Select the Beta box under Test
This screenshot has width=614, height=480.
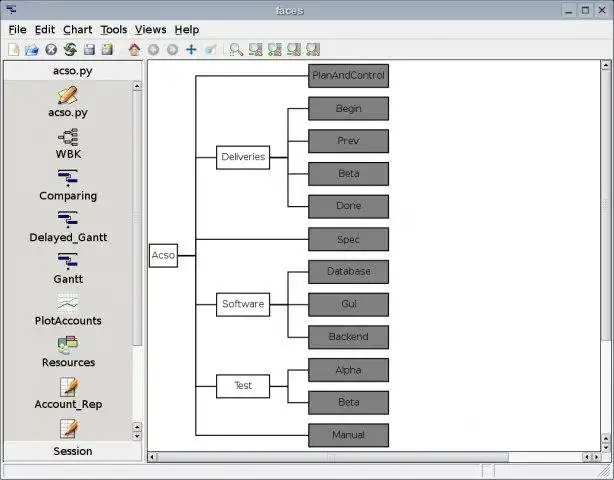pos(349,402)
